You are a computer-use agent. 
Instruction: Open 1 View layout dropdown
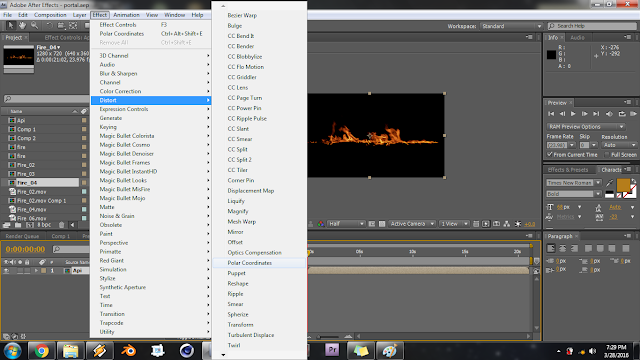[x=453, y=224]
